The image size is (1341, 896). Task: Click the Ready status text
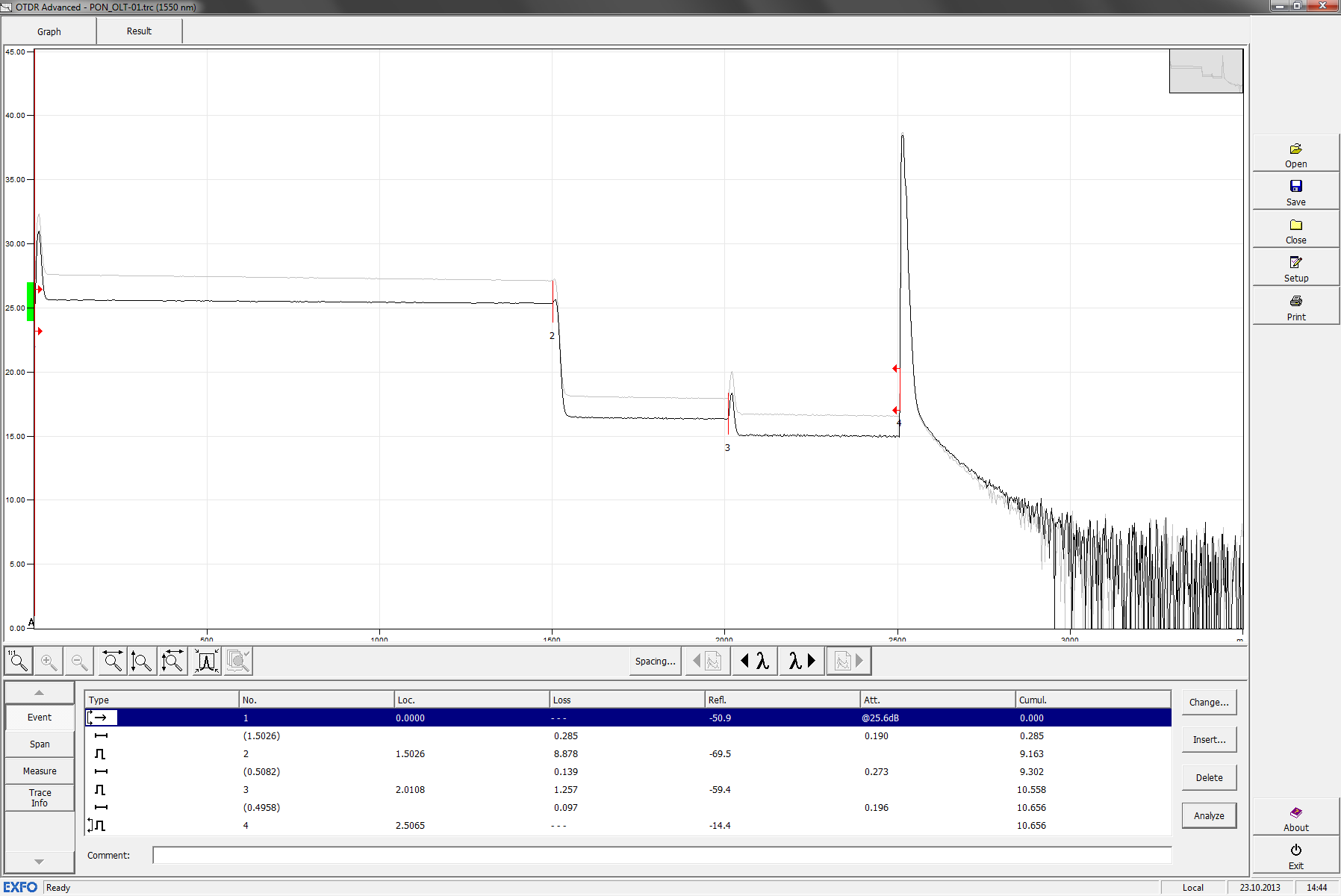pyautogui.click(x=58, y=888)
